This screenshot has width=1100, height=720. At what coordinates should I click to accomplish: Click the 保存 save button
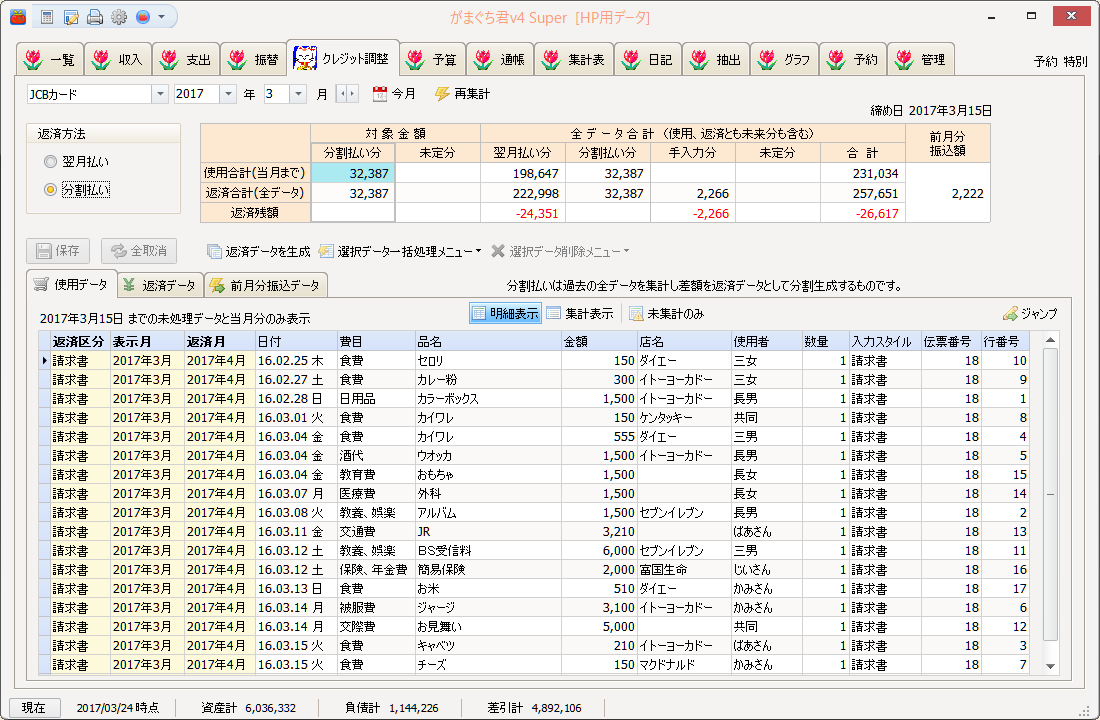pos(59,251)
